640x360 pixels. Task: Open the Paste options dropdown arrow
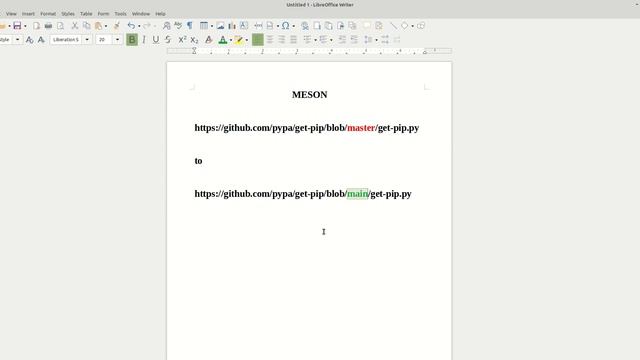(106, 26)
